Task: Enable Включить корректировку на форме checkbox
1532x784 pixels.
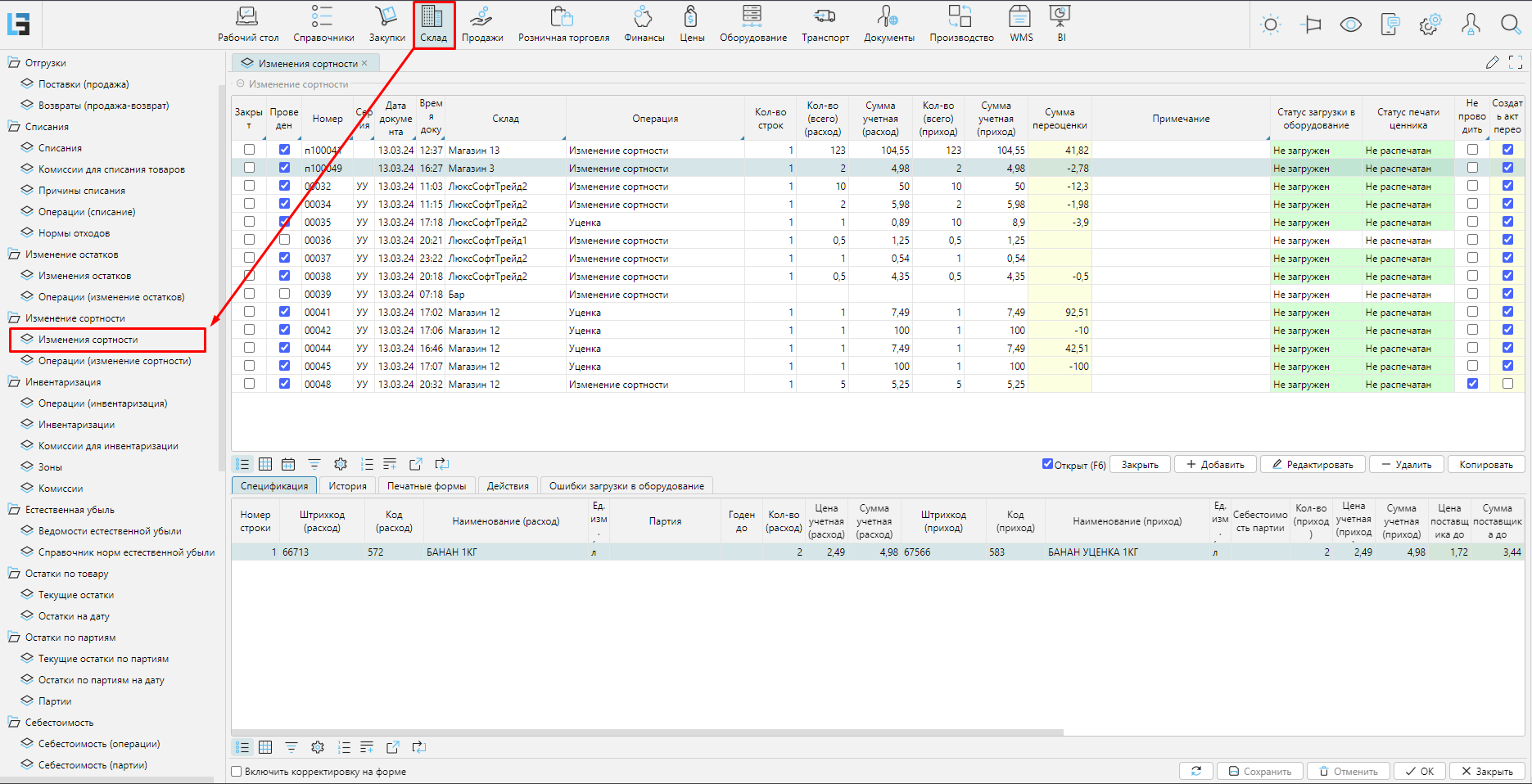Action: [237, 771]
